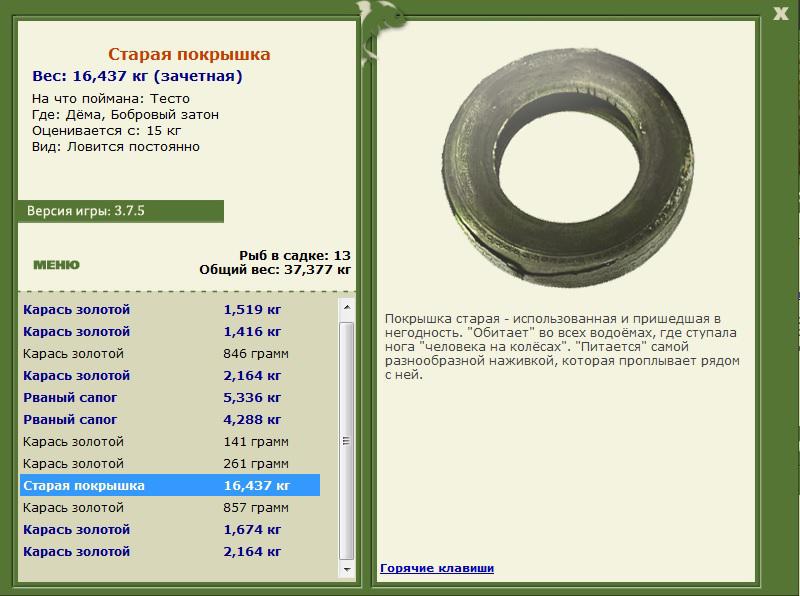
Task: Click the old tire image
Action: point(567,168)
